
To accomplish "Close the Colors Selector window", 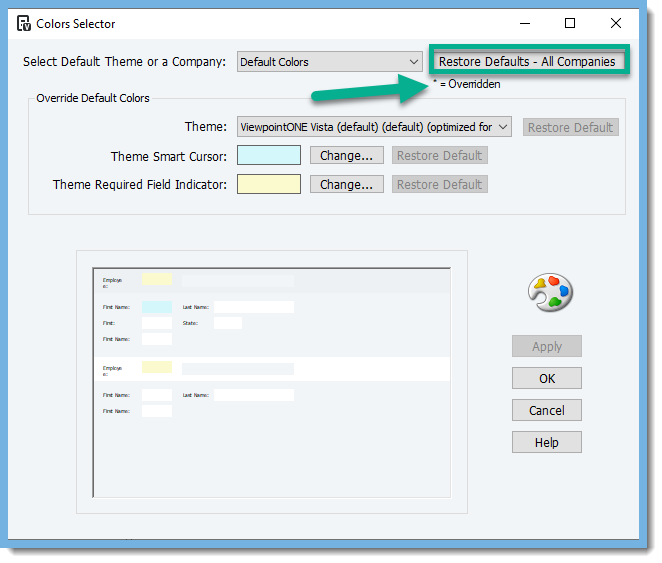I will (616, 23).
